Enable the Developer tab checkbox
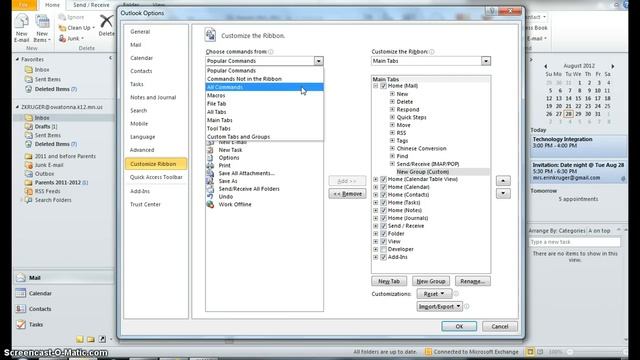Viewport: 640px width, 360px height. click(x=383, y=249)
